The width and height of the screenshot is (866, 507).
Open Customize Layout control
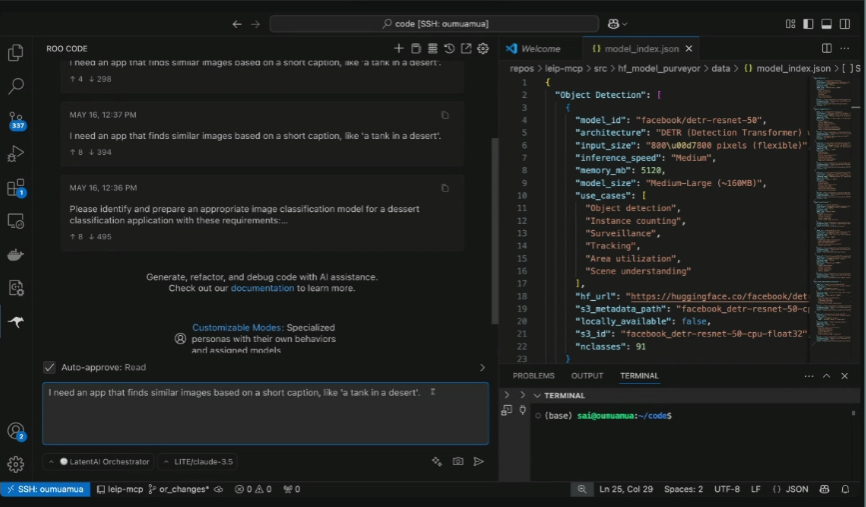pyautogui.click(x=790, y=24)
